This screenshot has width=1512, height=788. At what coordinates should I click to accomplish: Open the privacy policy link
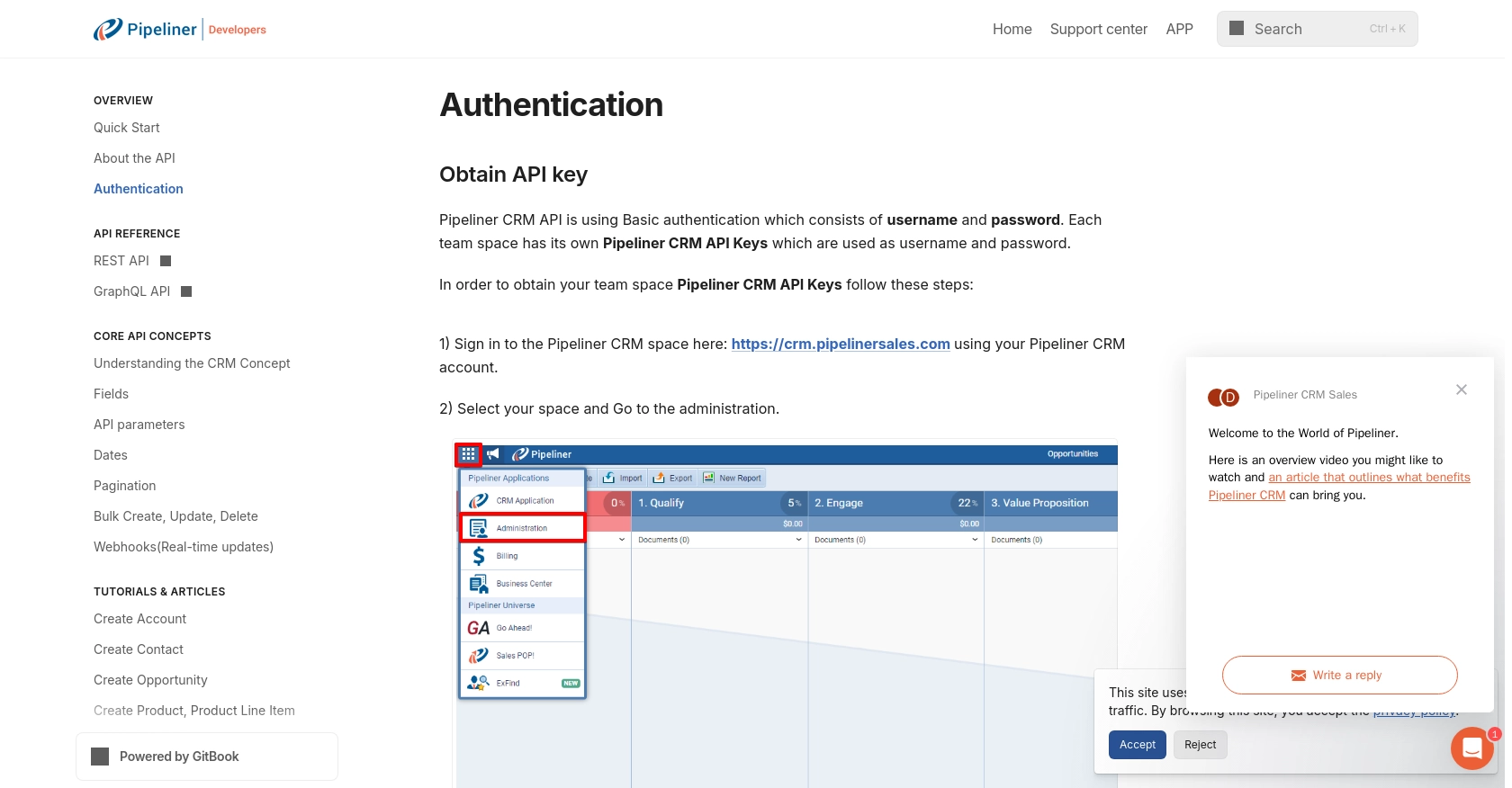tap(1415, 712)
